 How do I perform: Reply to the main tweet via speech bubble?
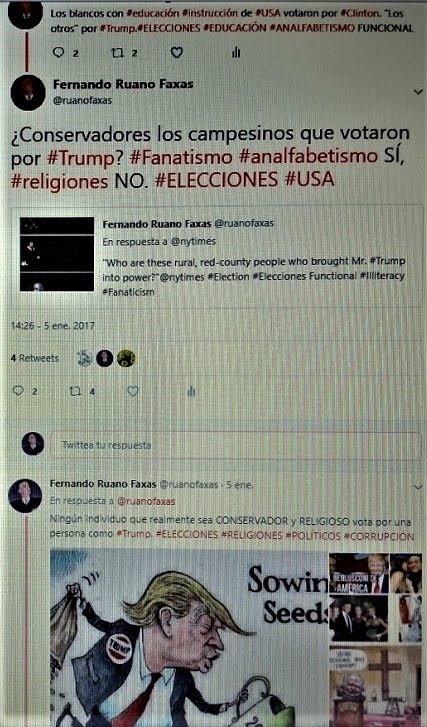18,391
